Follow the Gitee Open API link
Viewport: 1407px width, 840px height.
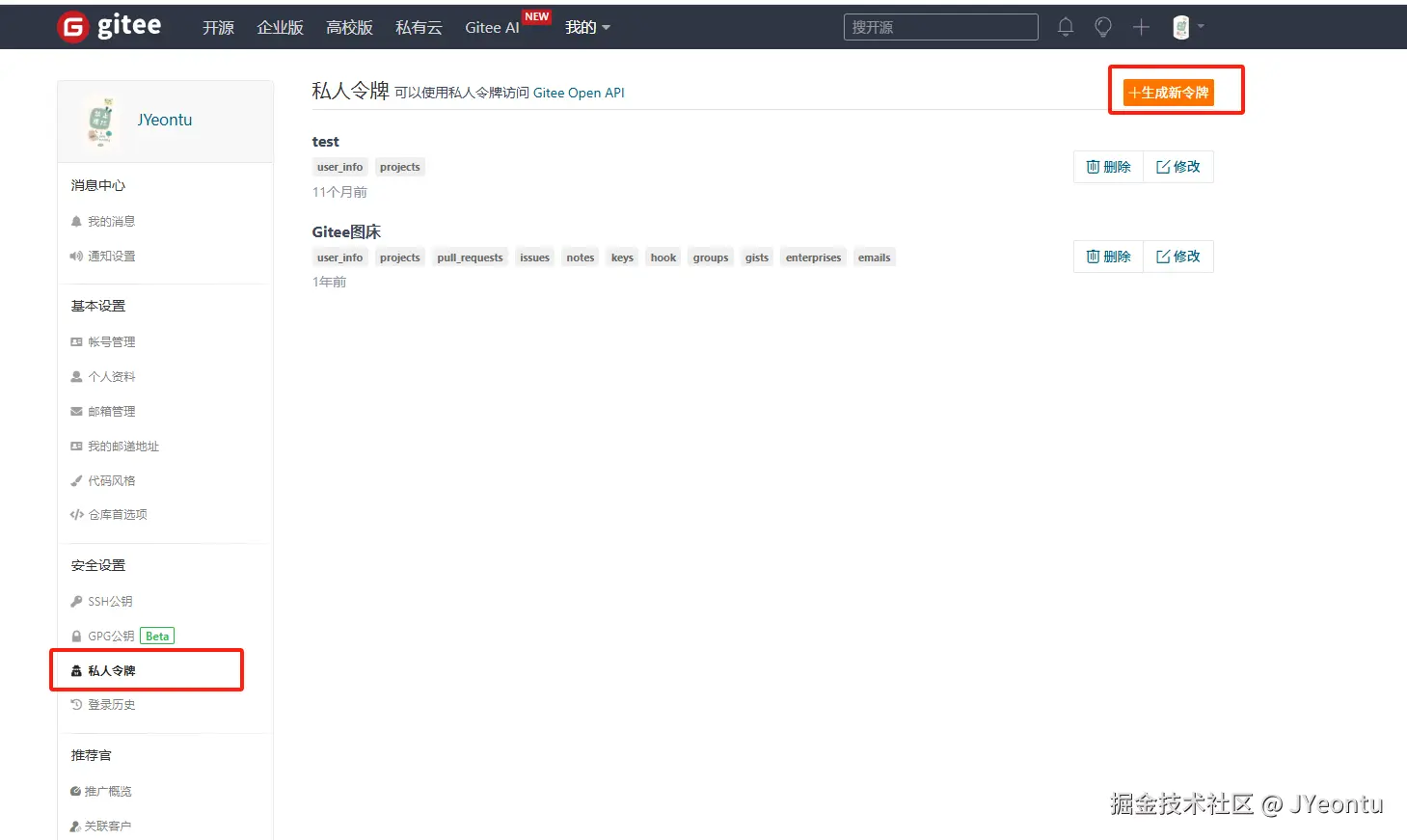[579, 93]
